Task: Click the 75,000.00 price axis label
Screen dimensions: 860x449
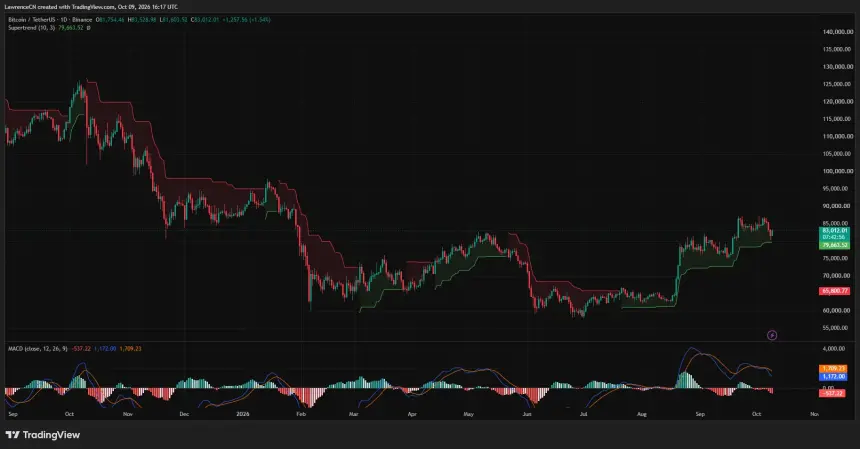Action: tap(836, 258)
